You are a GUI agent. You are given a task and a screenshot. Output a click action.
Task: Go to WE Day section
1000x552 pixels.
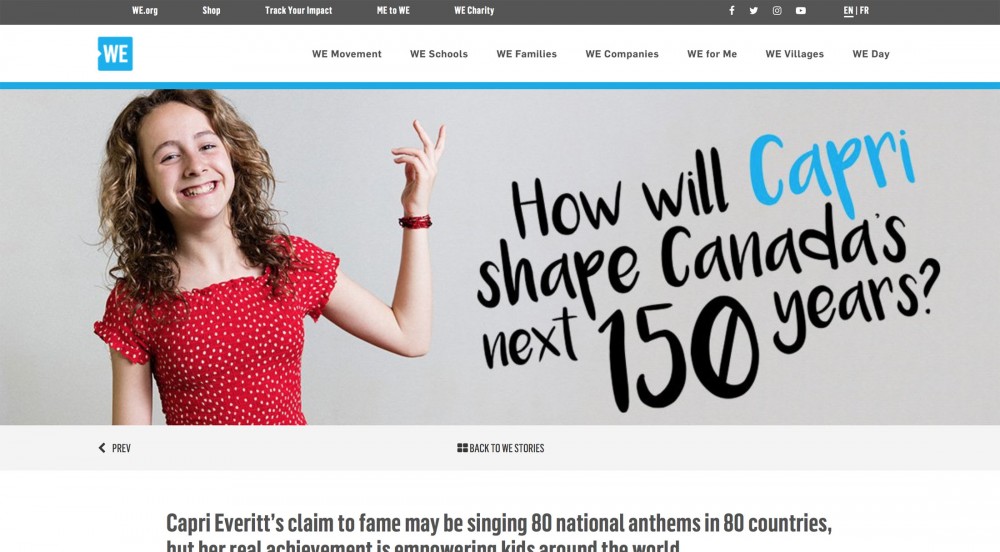point(871,54)
